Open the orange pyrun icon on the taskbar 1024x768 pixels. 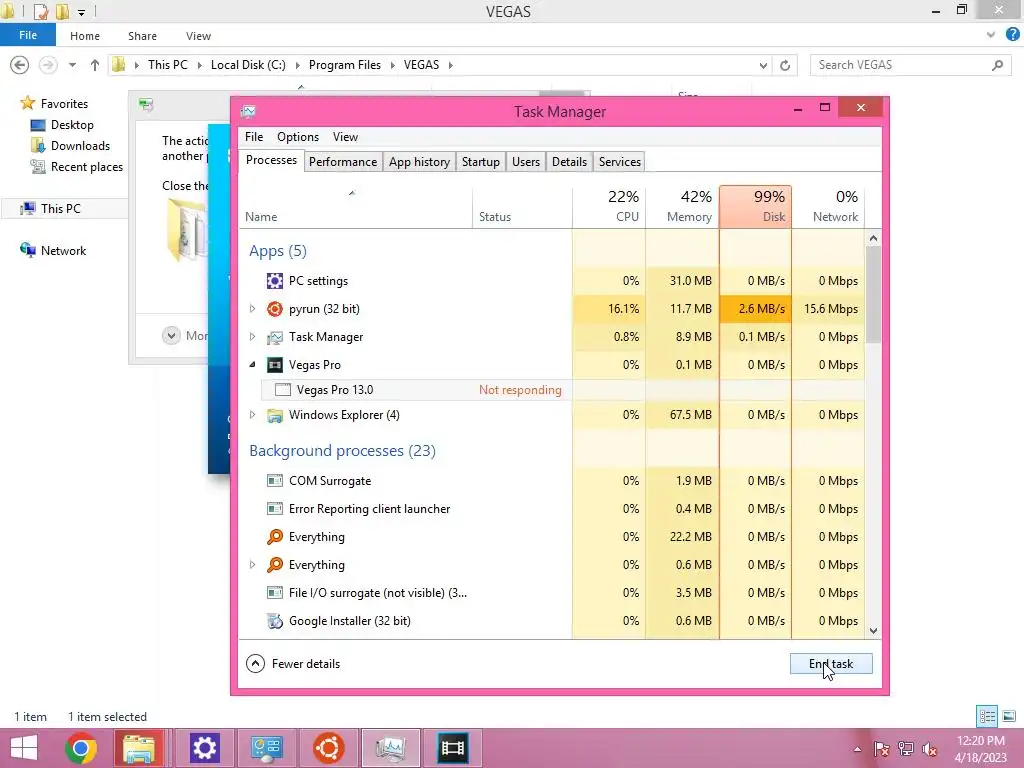[328, 748]
